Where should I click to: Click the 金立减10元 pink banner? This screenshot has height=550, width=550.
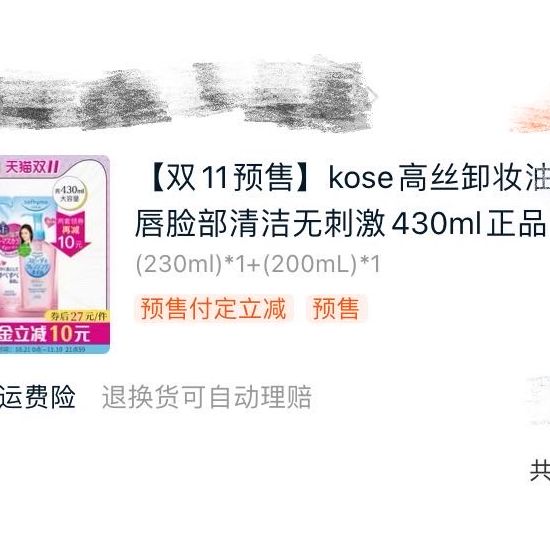[x=53, y=333]
